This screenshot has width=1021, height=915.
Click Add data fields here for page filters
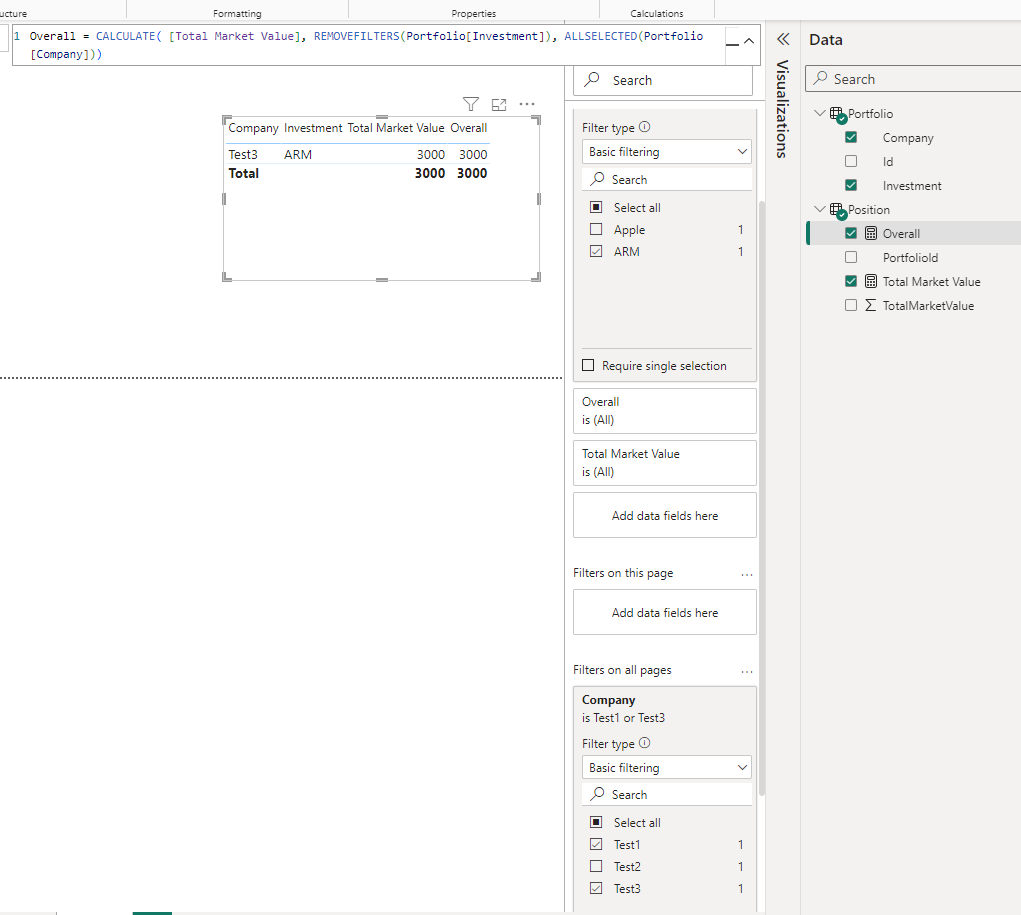(665, 612)
